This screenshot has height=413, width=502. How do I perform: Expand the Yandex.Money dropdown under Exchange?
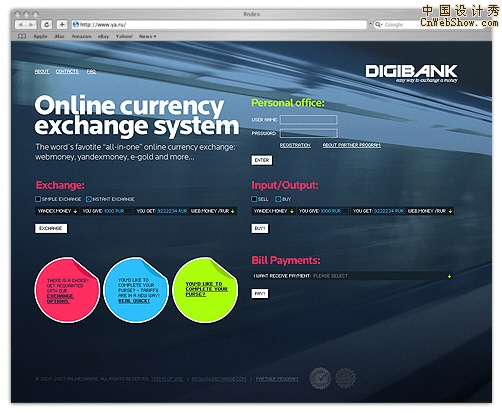pos(57,211)
